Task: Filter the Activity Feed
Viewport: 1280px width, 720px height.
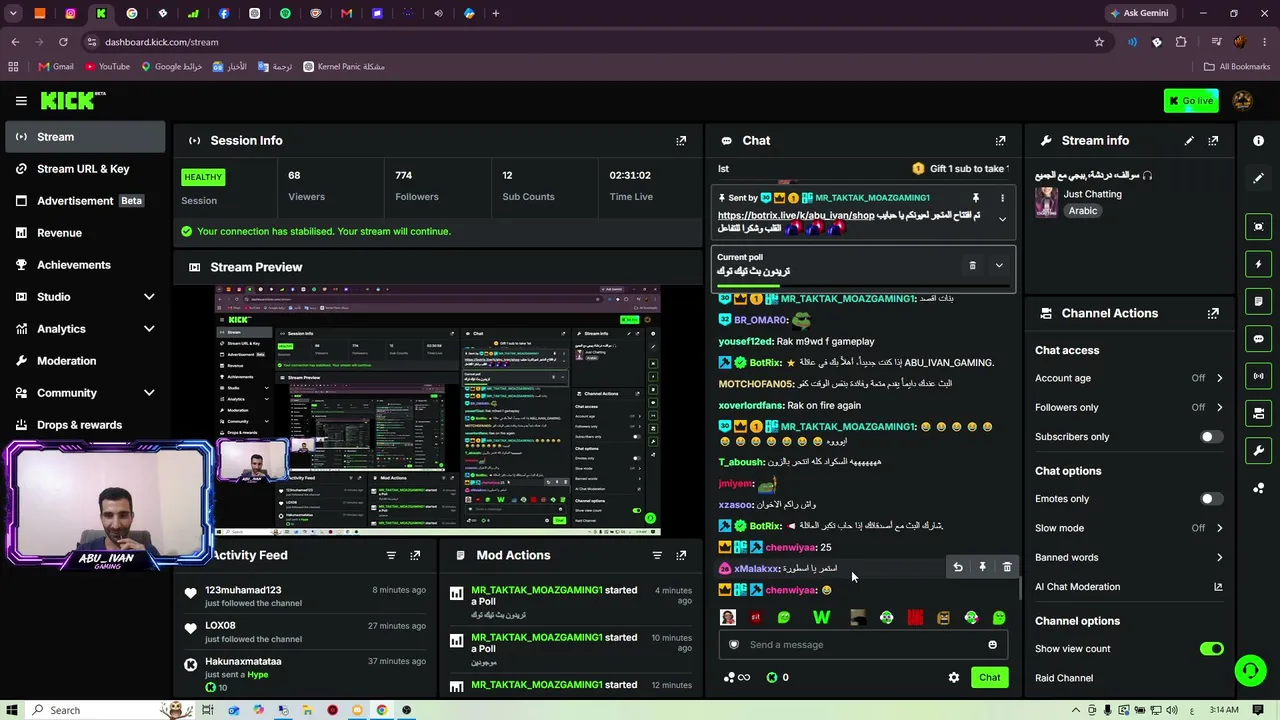Action: click(391, 555)
